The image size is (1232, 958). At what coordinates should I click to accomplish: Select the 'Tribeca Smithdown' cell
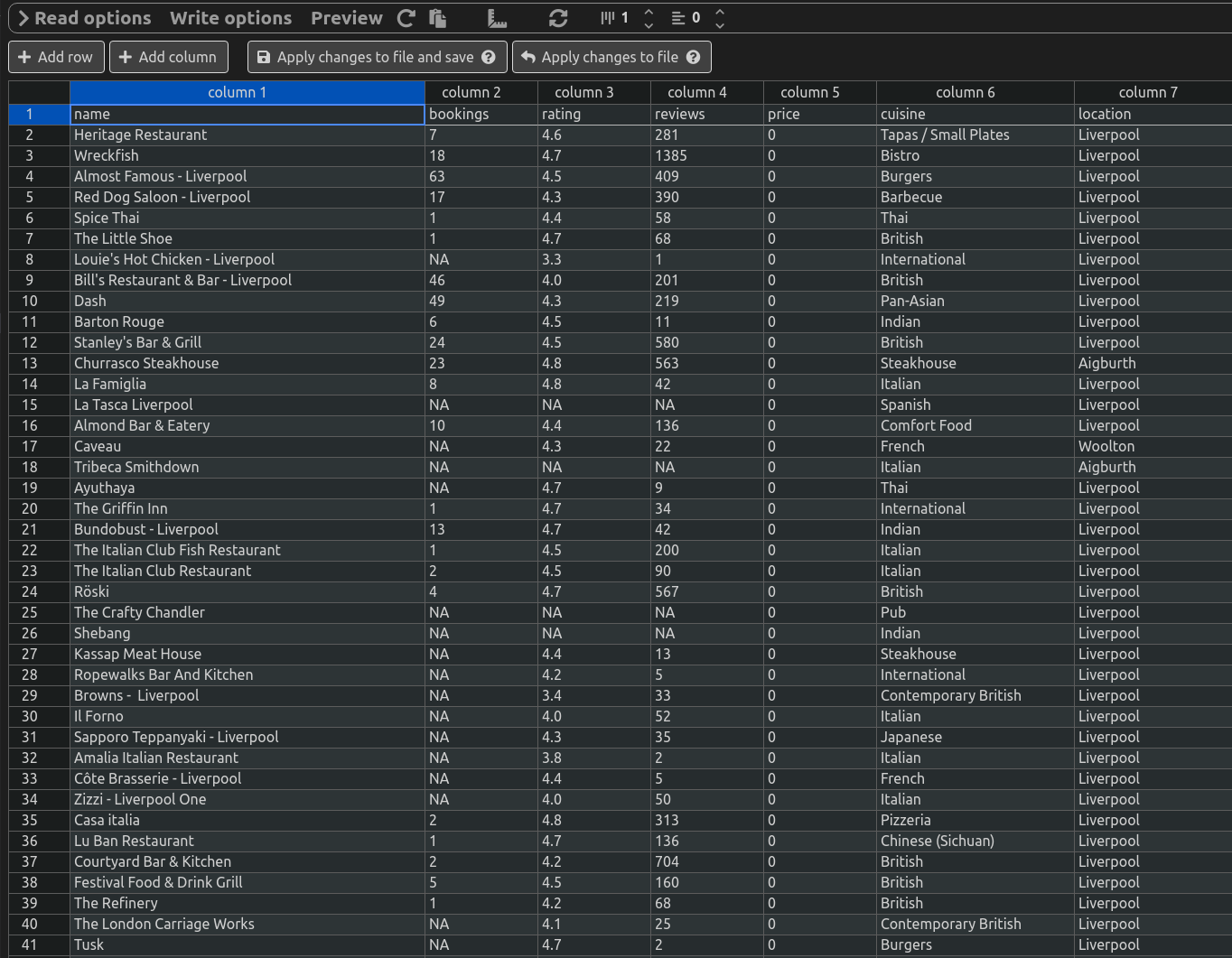point(247,467)
